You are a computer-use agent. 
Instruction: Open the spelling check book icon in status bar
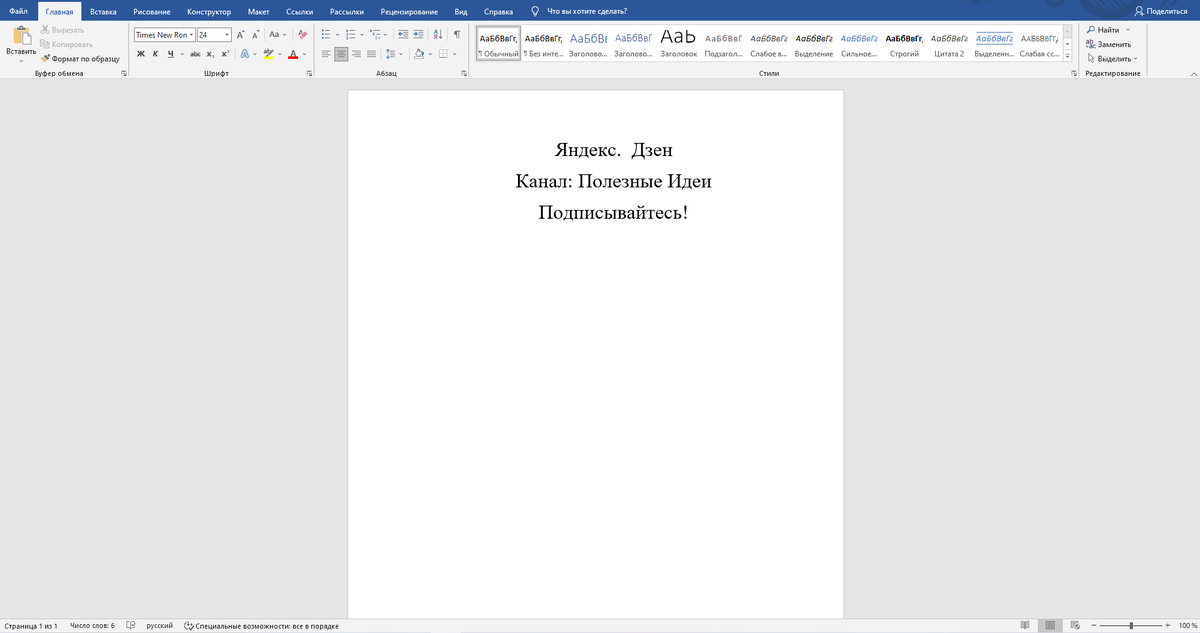[x=130, y=625]
